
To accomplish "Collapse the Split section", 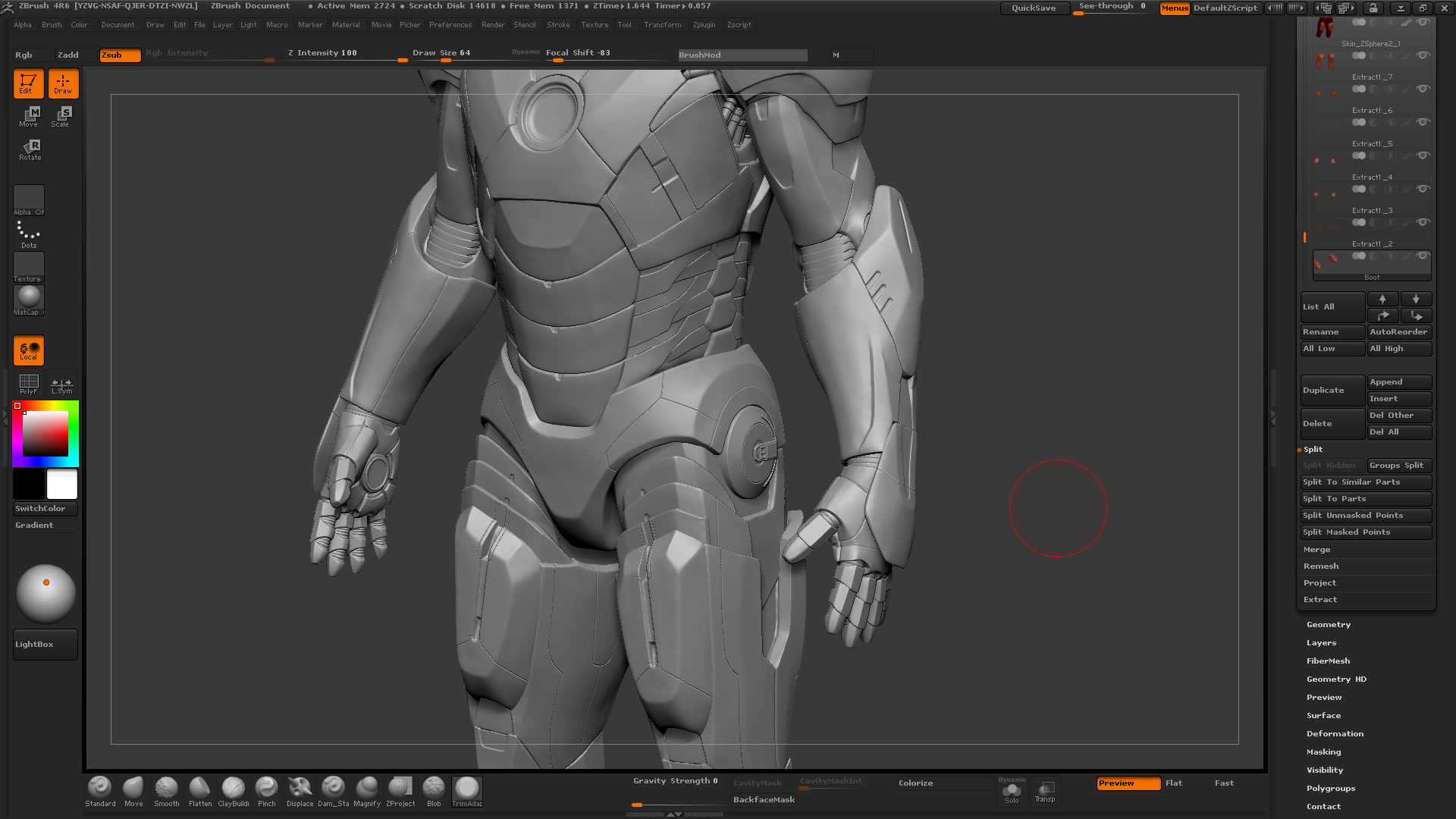I will pyautogui.click(x=1313, y=449).
